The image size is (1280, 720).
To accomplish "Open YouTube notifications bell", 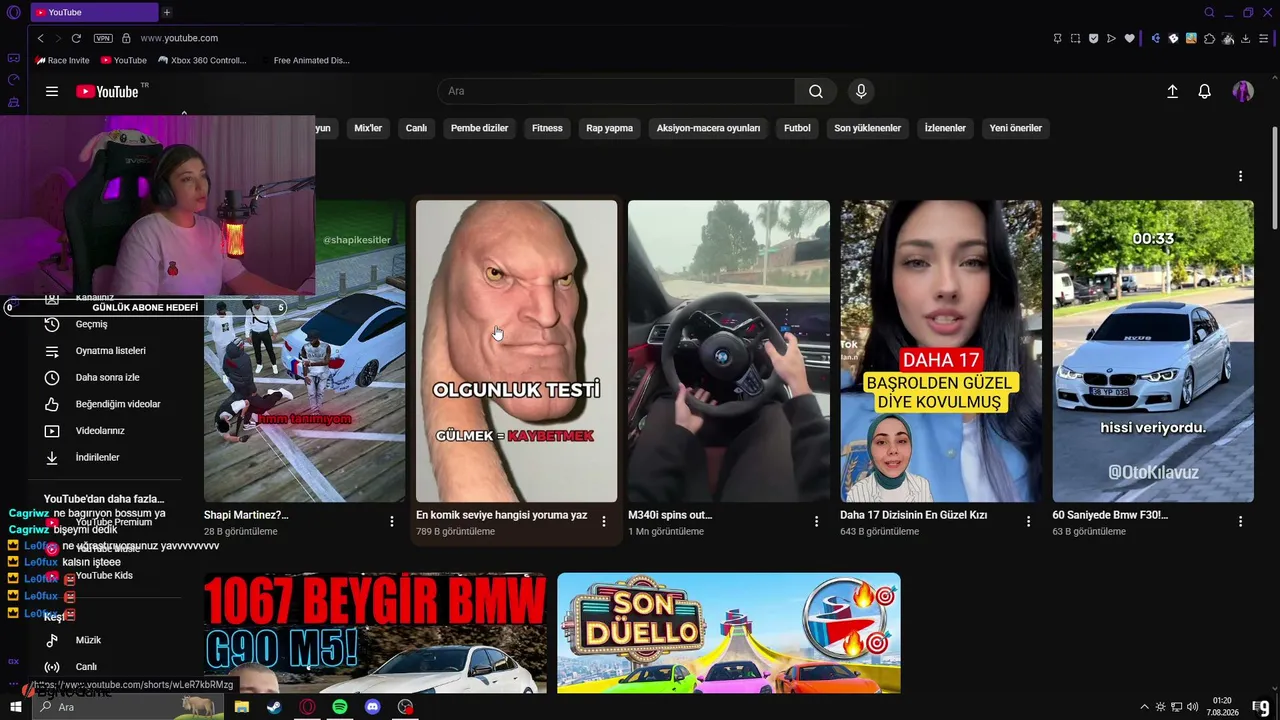I will point(1205,91).
